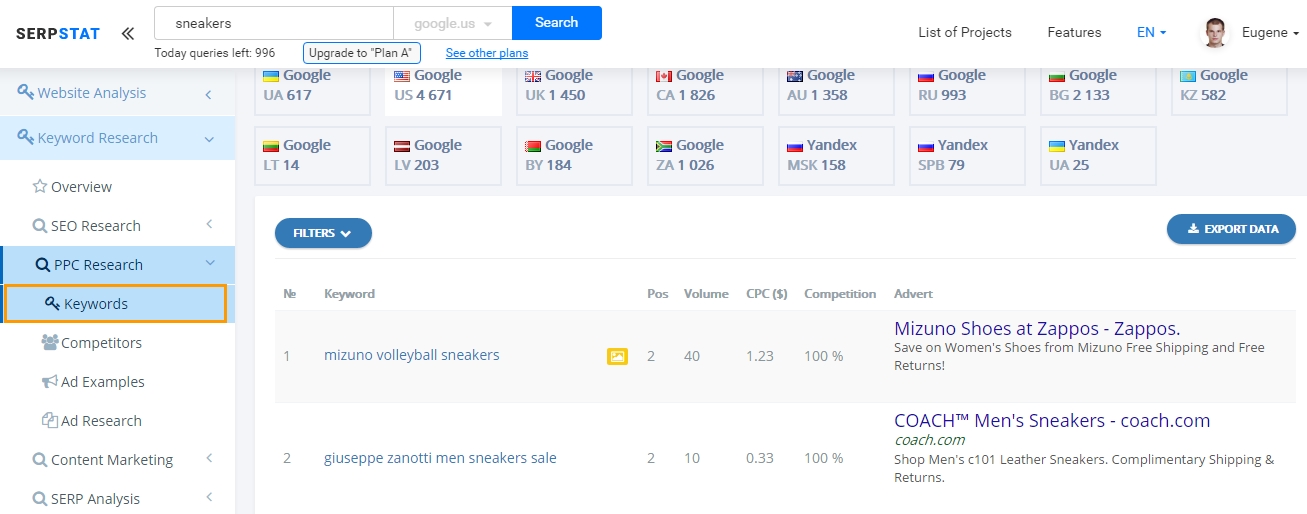Sort by the Pos column header
The height and width of the screenshot is (514, 1307).
point(658,294)
